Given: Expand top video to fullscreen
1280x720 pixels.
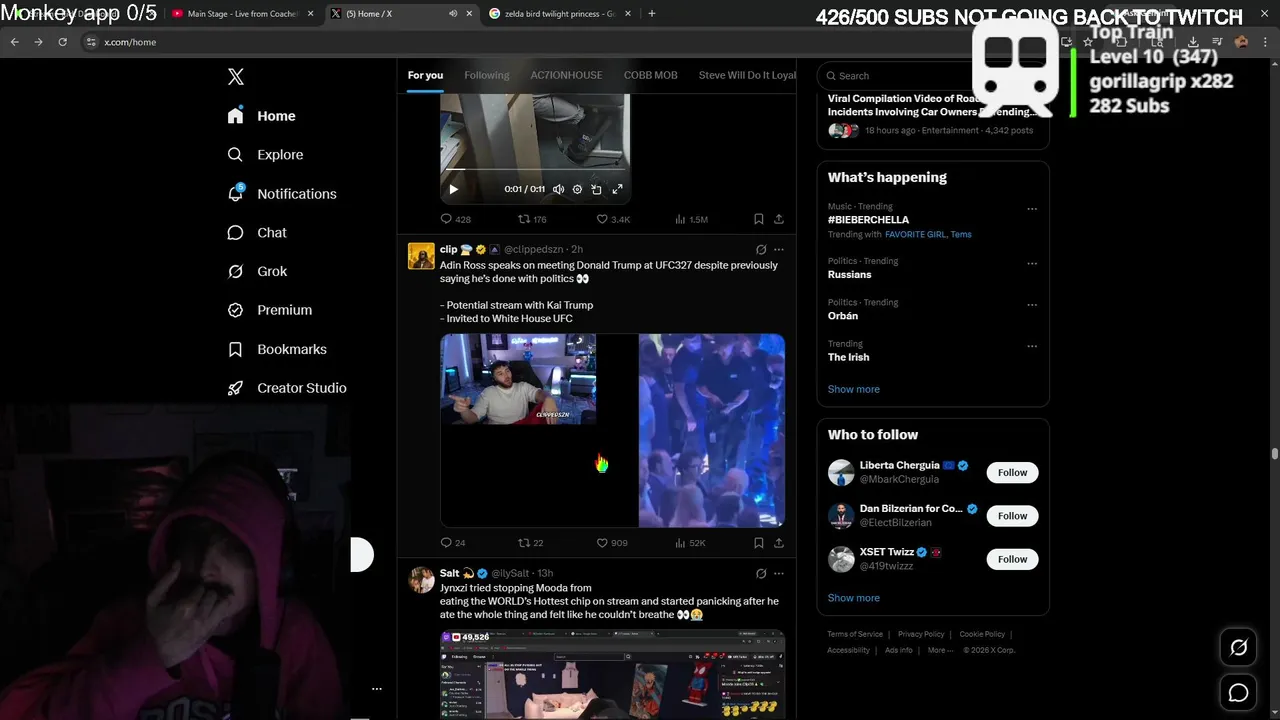Looking at the screenshot, I should click(617, 189).
